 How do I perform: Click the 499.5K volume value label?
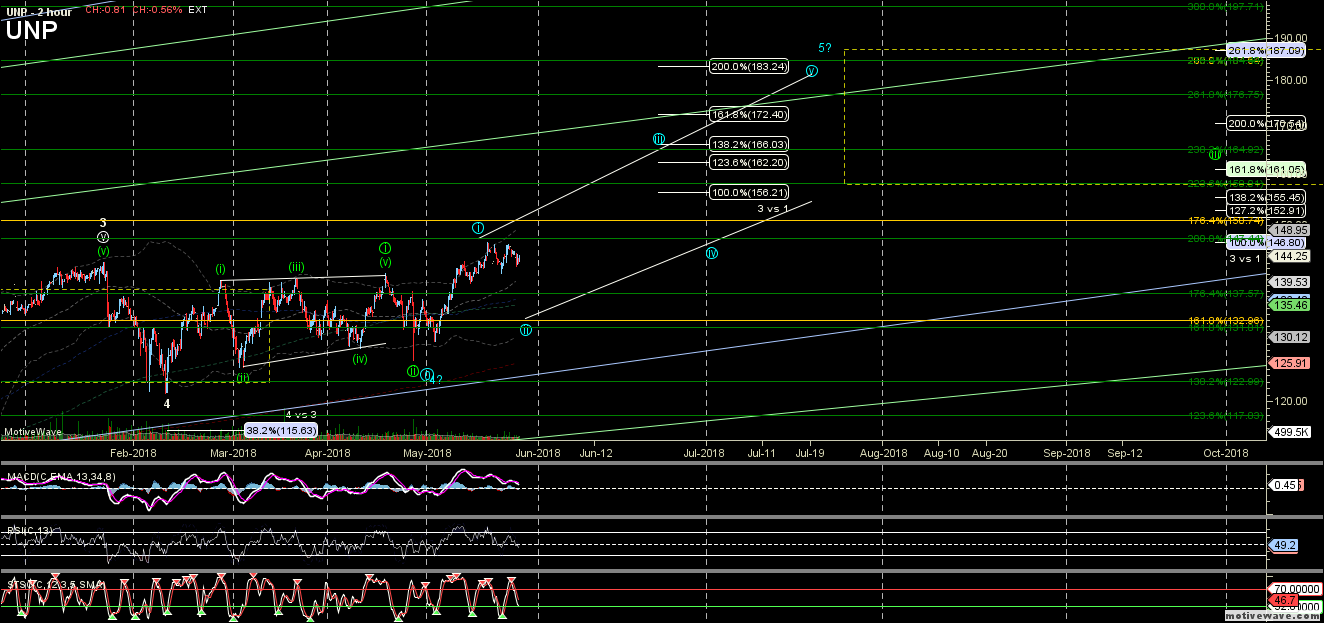1286,432
